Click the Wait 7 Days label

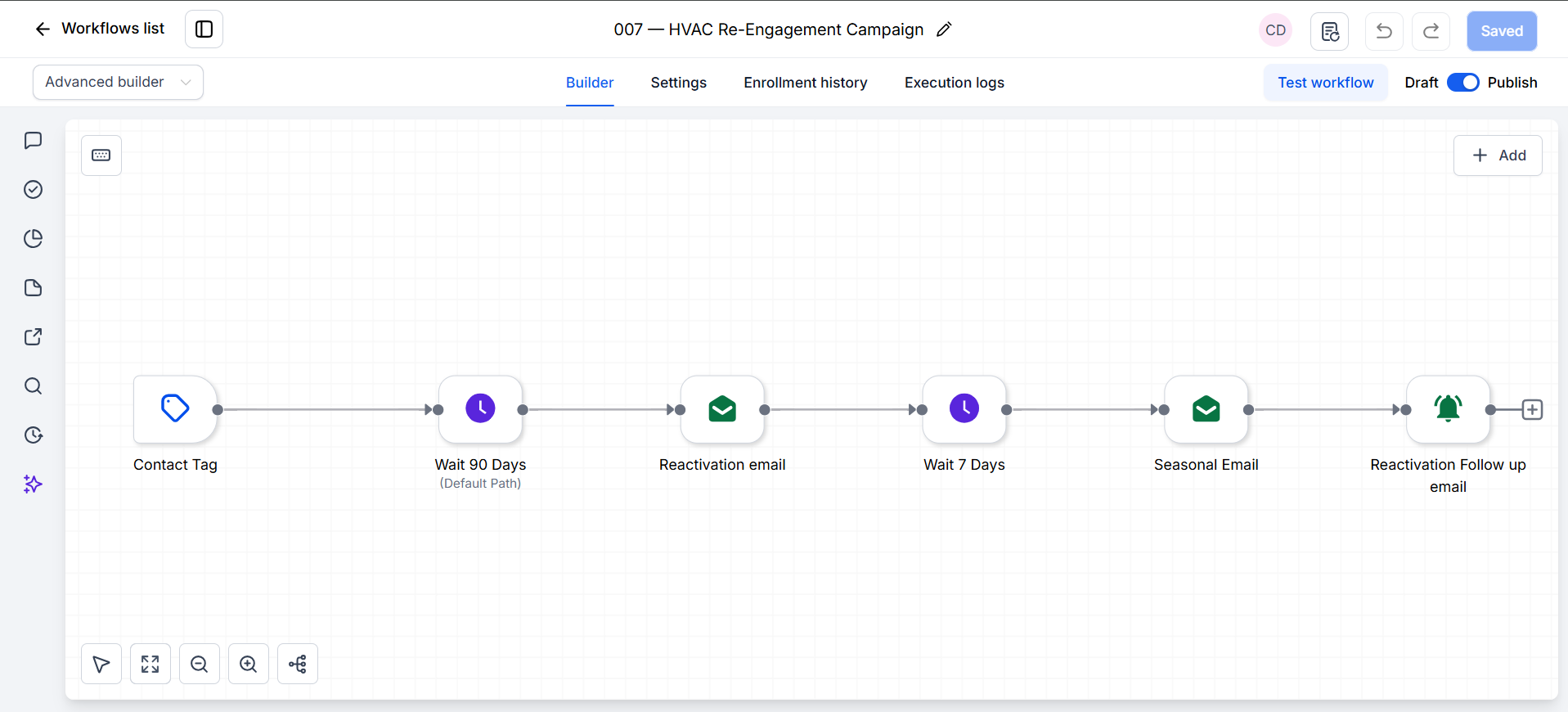click(x=964, y=465)
